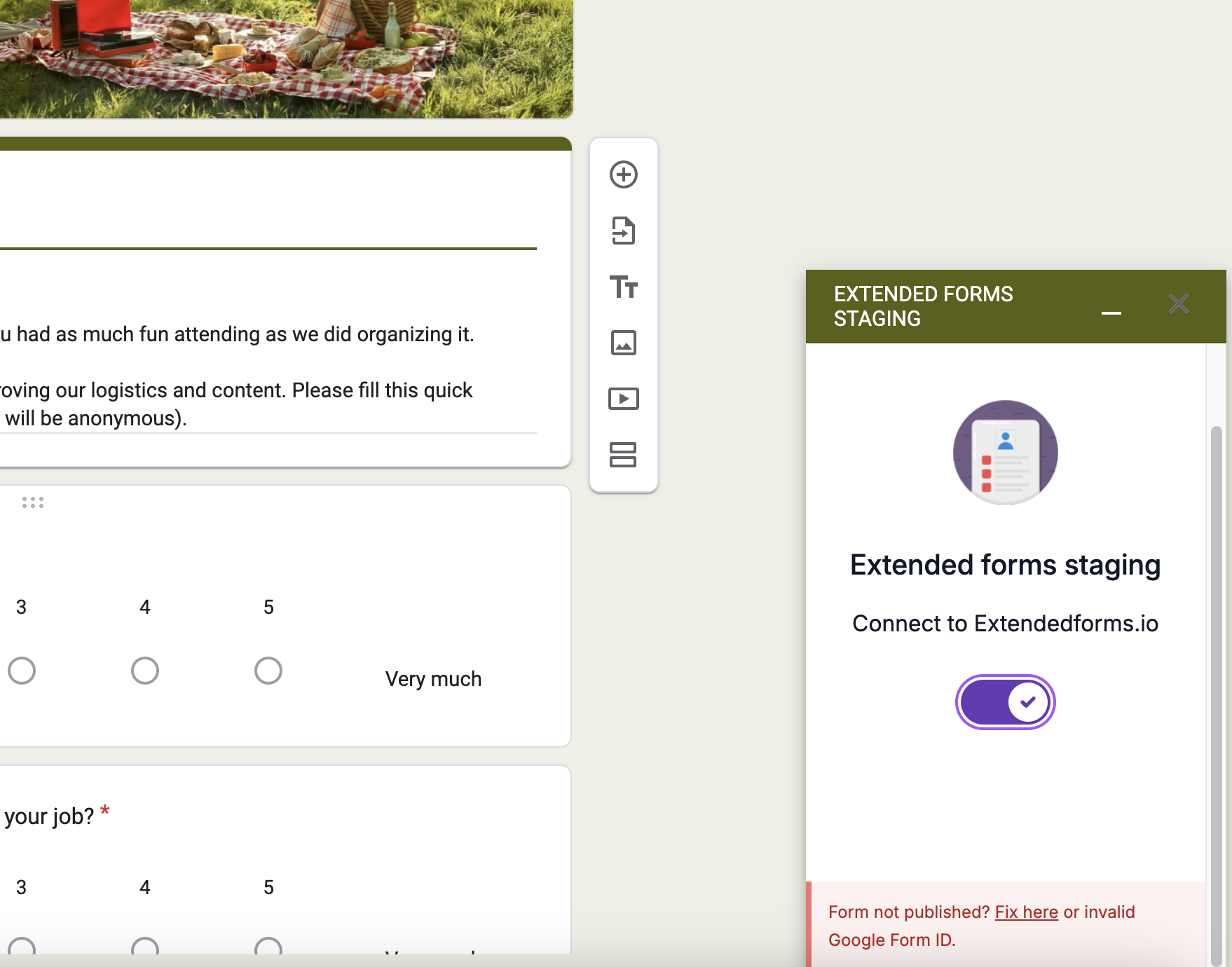Click the Extended Forms logo icon
This screenshot has width=1232, height=967.
(1005, 453)
